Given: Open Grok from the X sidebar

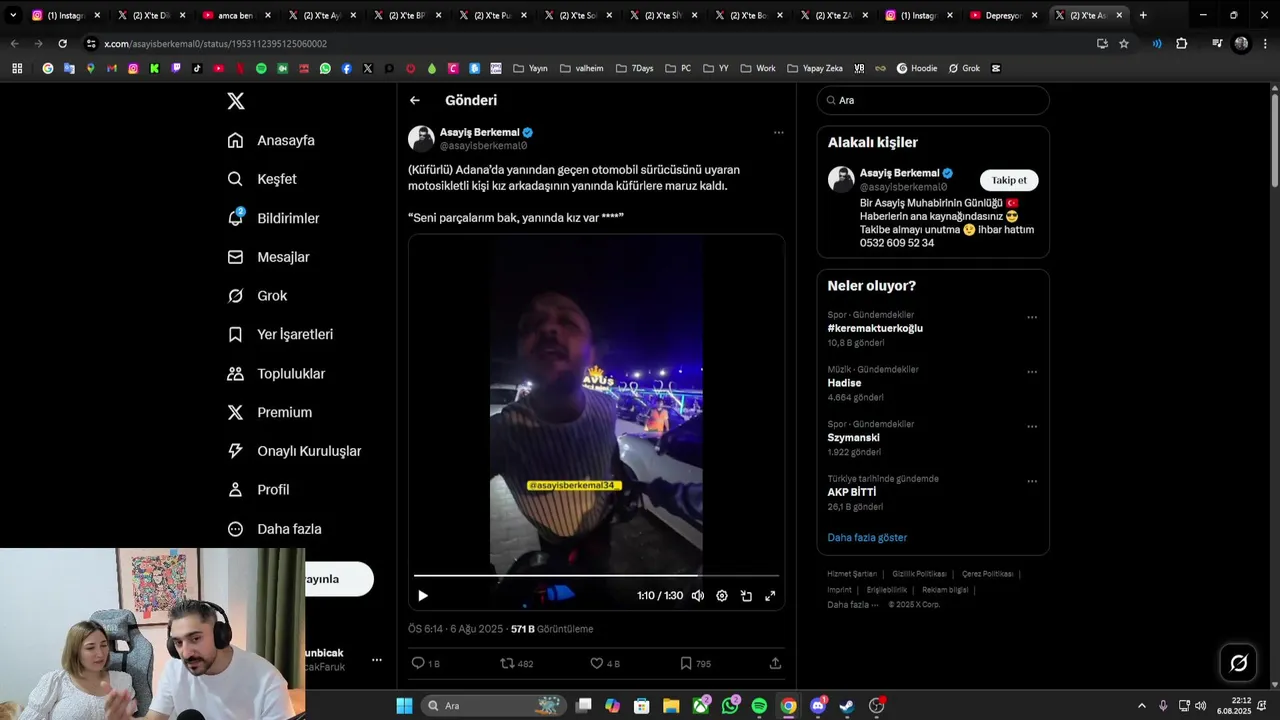Looking at the screenshot, I should click(x=257, y=296).
